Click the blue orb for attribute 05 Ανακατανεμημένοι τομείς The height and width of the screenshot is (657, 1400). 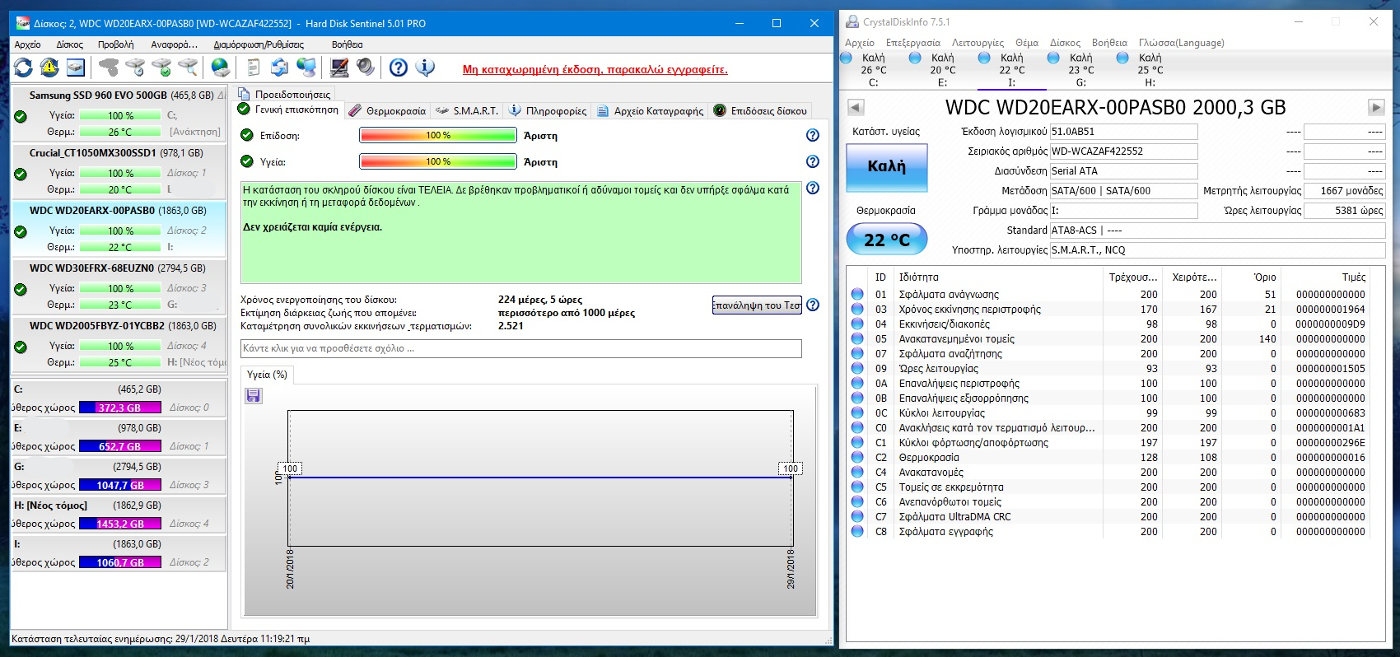point(857,339)
